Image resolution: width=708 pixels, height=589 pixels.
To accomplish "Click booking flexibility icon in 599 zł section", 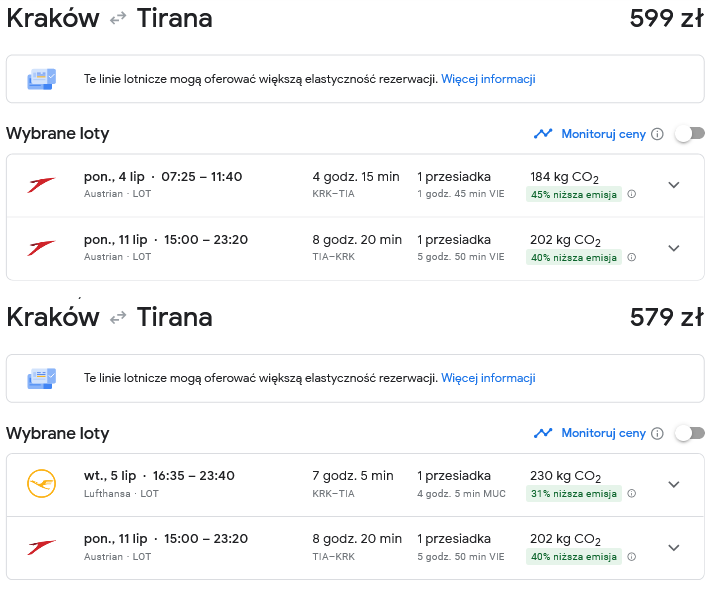I will click(41, 79).
